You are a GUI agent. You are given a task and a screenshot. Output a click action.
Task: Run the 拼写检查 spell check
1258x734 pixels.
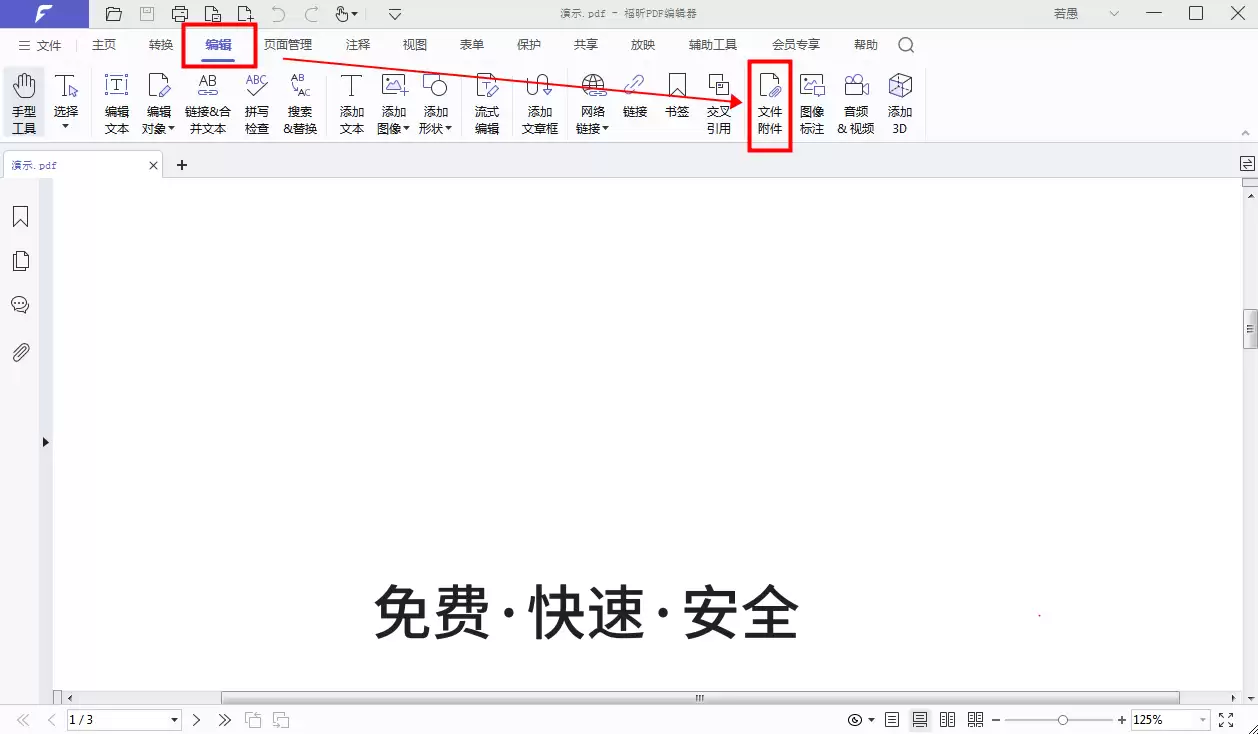(x=257, y=103)
